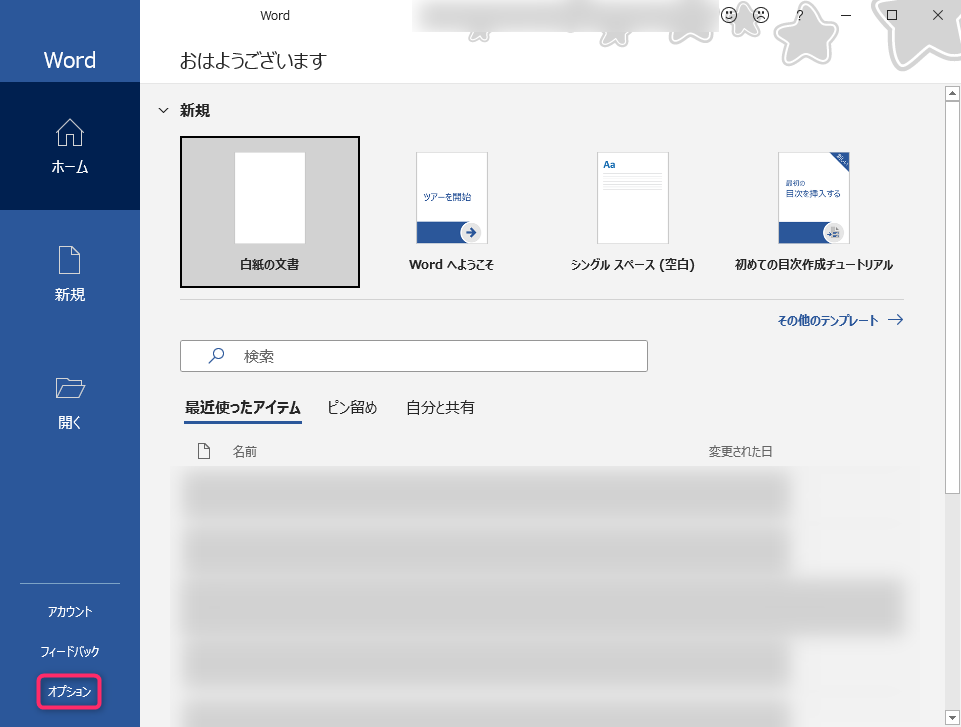Switch to the 自分と共有 tab
This screenshot has height=727, width=961.
440,408
